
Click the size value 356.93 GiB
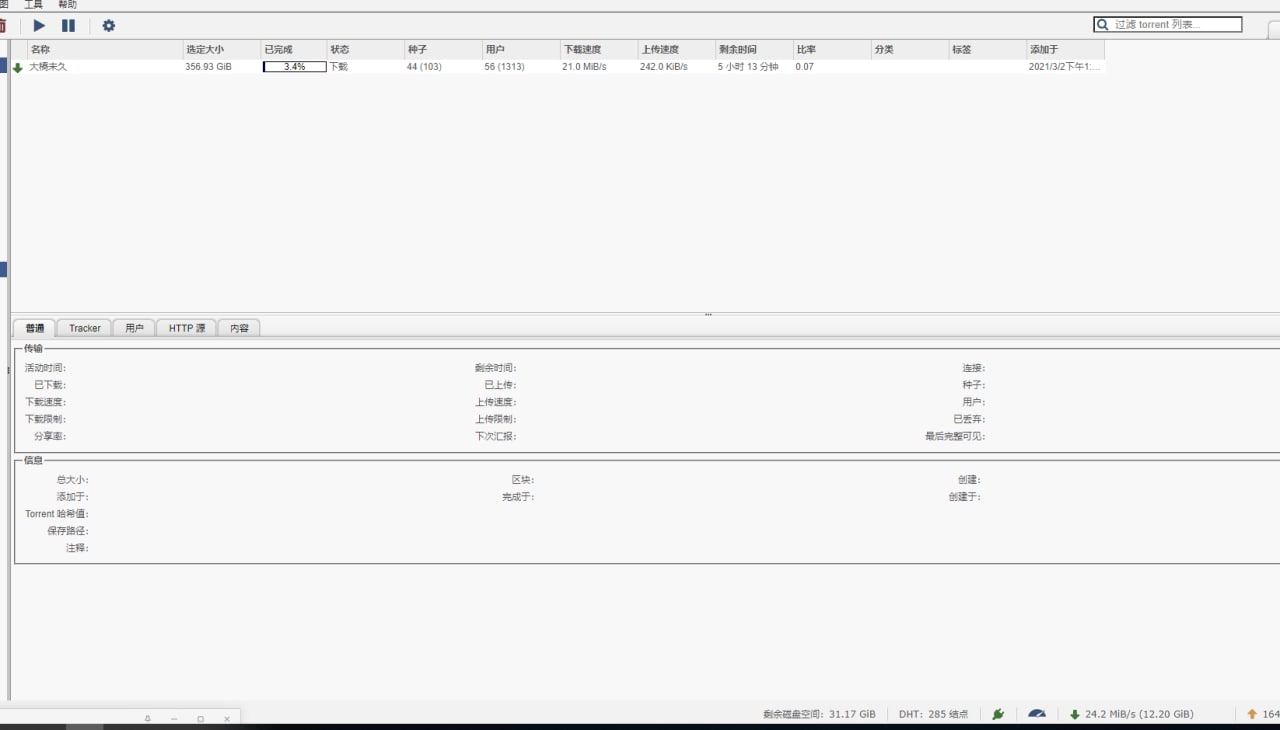pyautogui.click(x=208, y=67)
